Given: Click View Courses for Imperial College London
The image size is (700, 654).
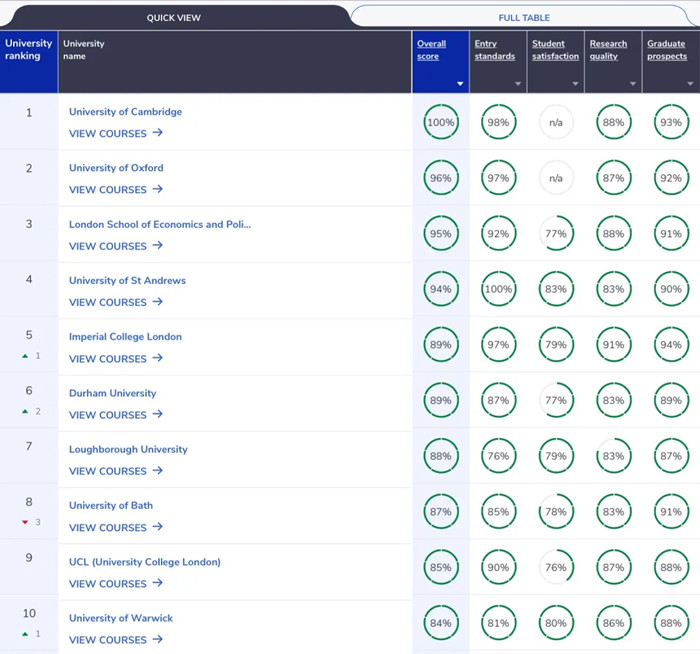Looking at the screenshot, I should (x=116, y=358).
